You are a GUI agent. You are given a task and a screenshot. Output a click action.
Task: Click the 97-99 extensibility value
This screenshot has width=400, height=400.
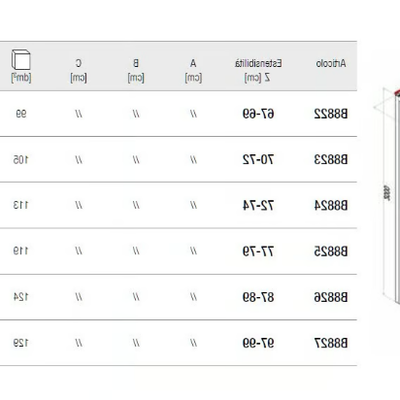coord(258,343)
